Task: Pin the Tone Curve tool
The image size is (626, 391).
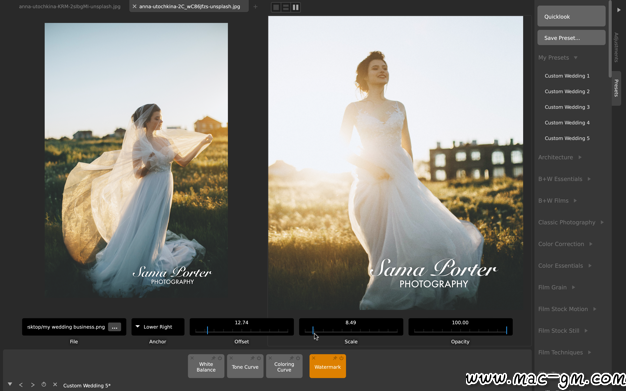Action: 252,358
